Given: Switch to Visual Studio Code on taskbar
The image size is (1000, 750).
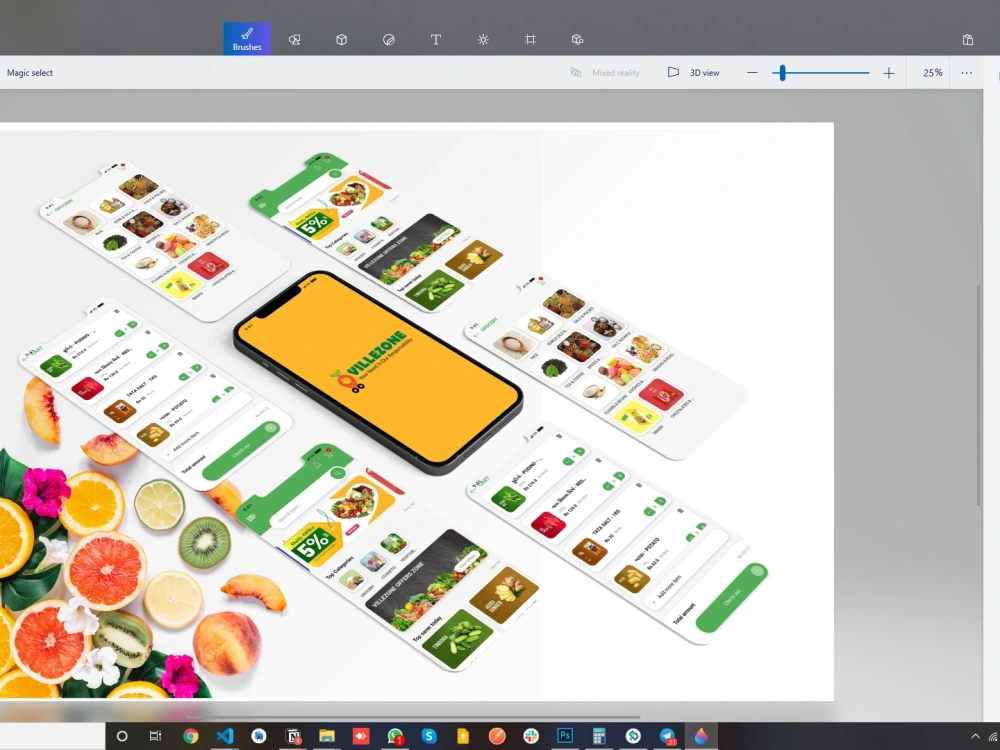Looking at the screenshot, I should (x=224, y=736).
